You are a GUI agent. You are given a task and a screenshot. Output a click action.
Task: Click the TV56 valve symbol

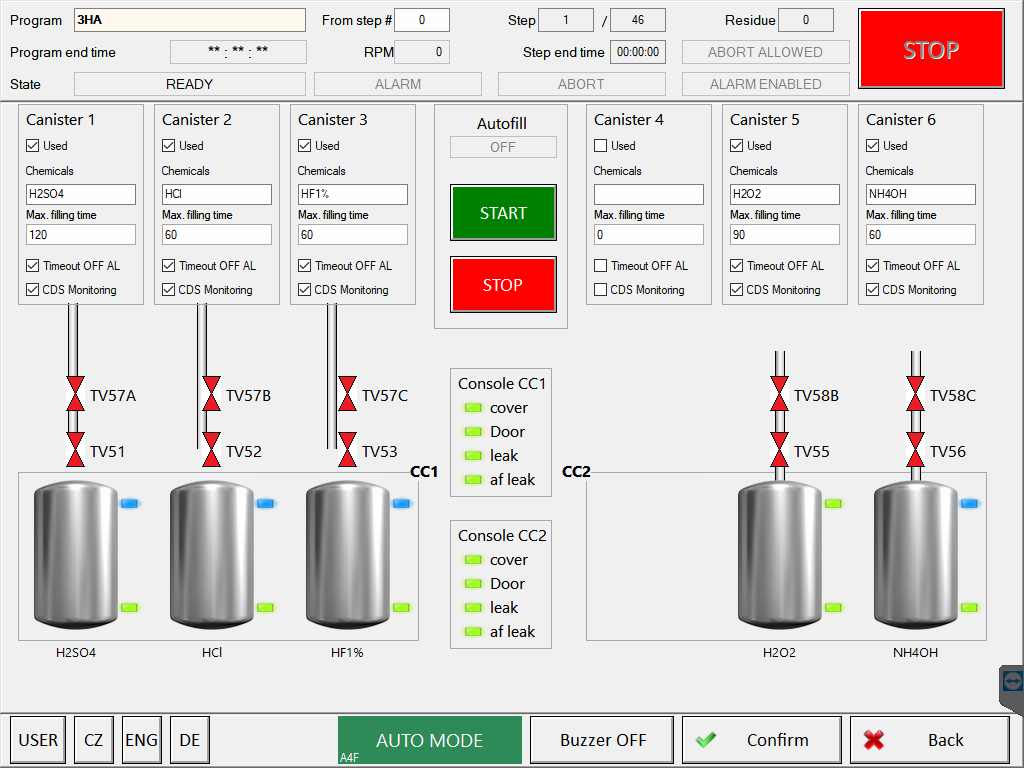tap(915, 451)
